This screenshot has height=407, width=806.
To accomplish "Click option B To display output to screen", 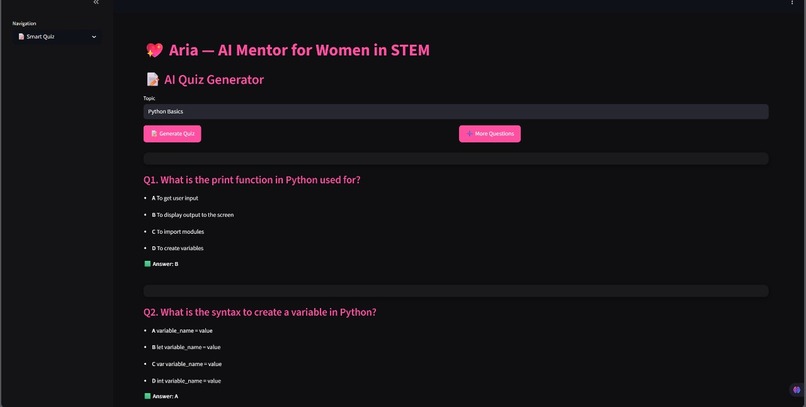I will 193,215.
